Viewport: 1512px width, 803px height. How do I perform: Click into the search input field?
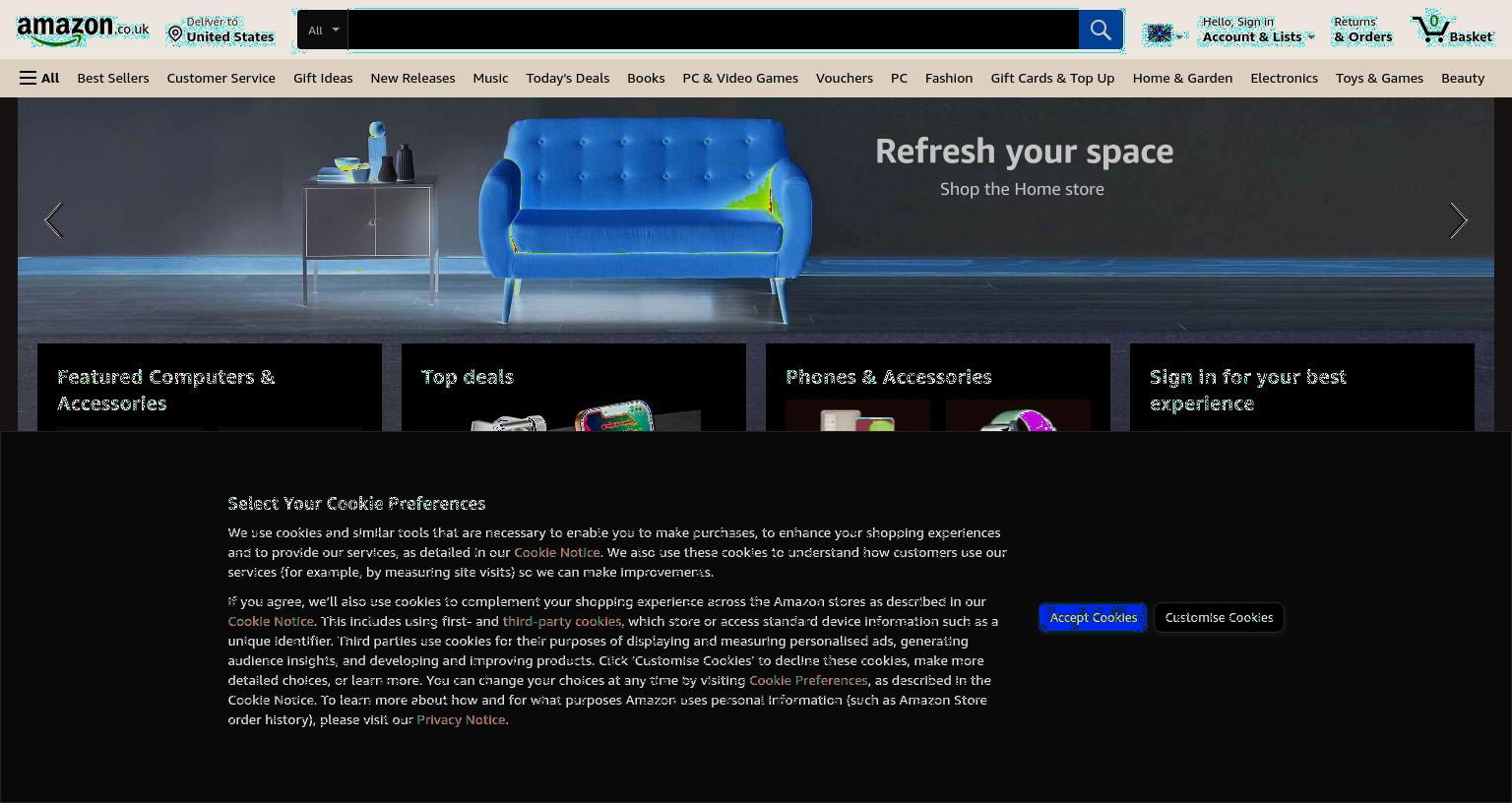(x=713, y=30)
